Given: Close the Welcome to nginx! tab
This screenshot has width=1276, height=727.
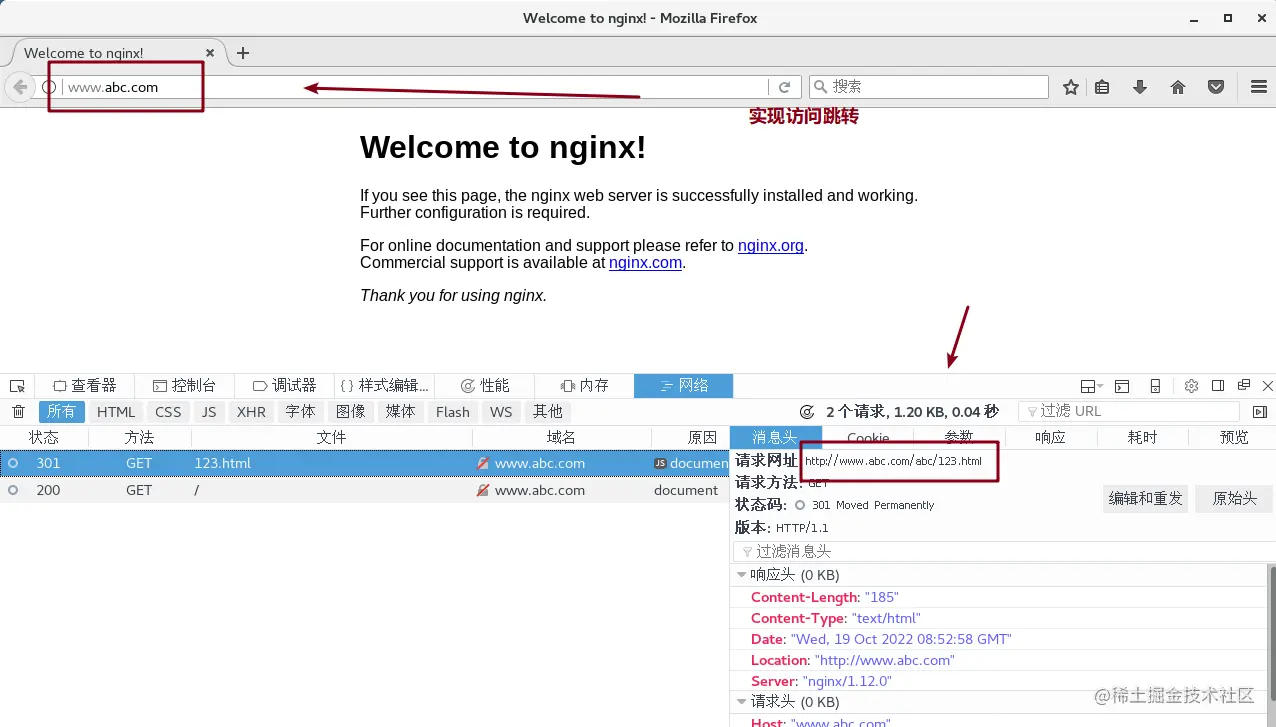Looking at the screenshot, I should (210, 53).
